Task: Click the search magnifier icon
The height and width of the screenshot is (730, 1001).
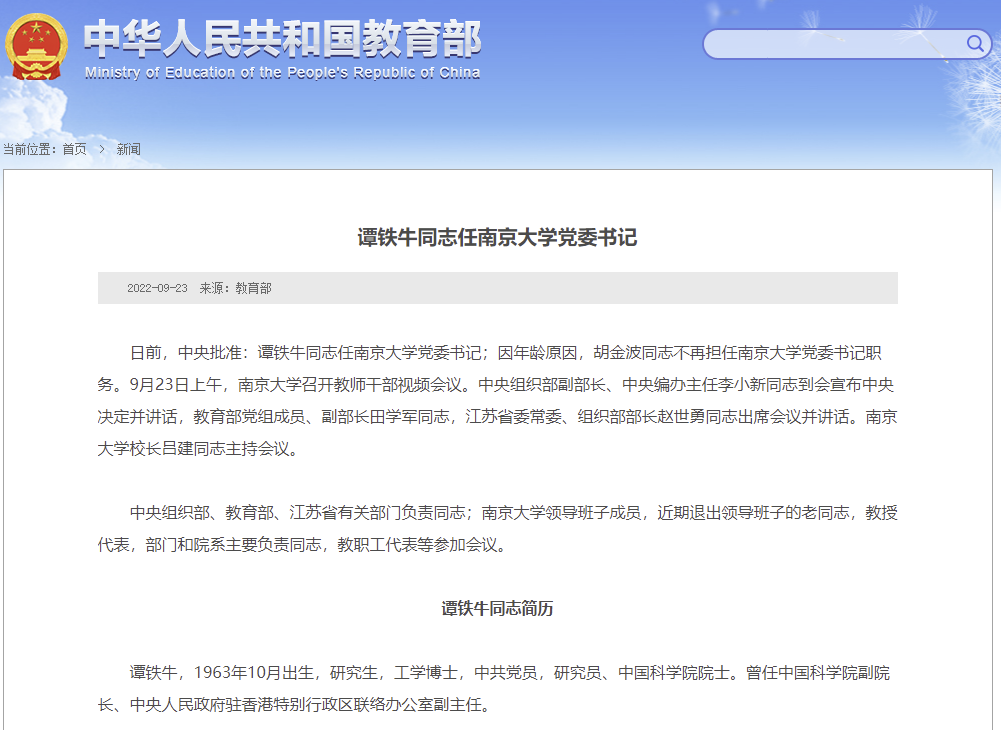Action: [x=975, y=43]
